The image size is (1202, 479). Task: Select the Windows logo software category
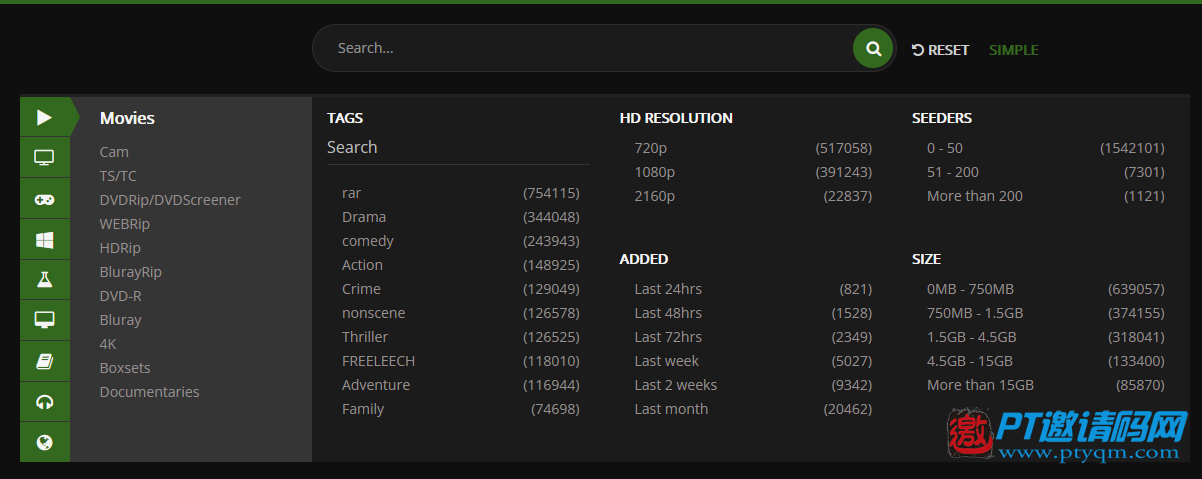44,240
